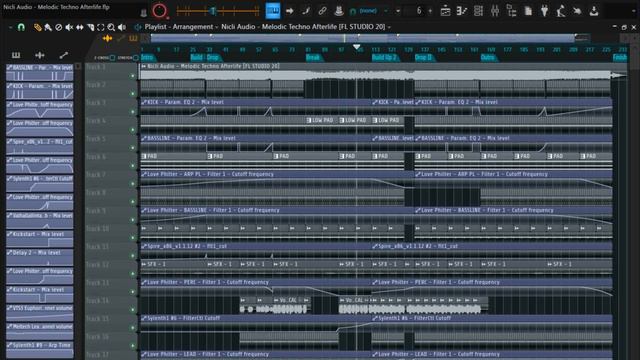The width and height of the screenshot is (640, 360).
Task: Open the Channel rack icon
Action: coord(478,11)
